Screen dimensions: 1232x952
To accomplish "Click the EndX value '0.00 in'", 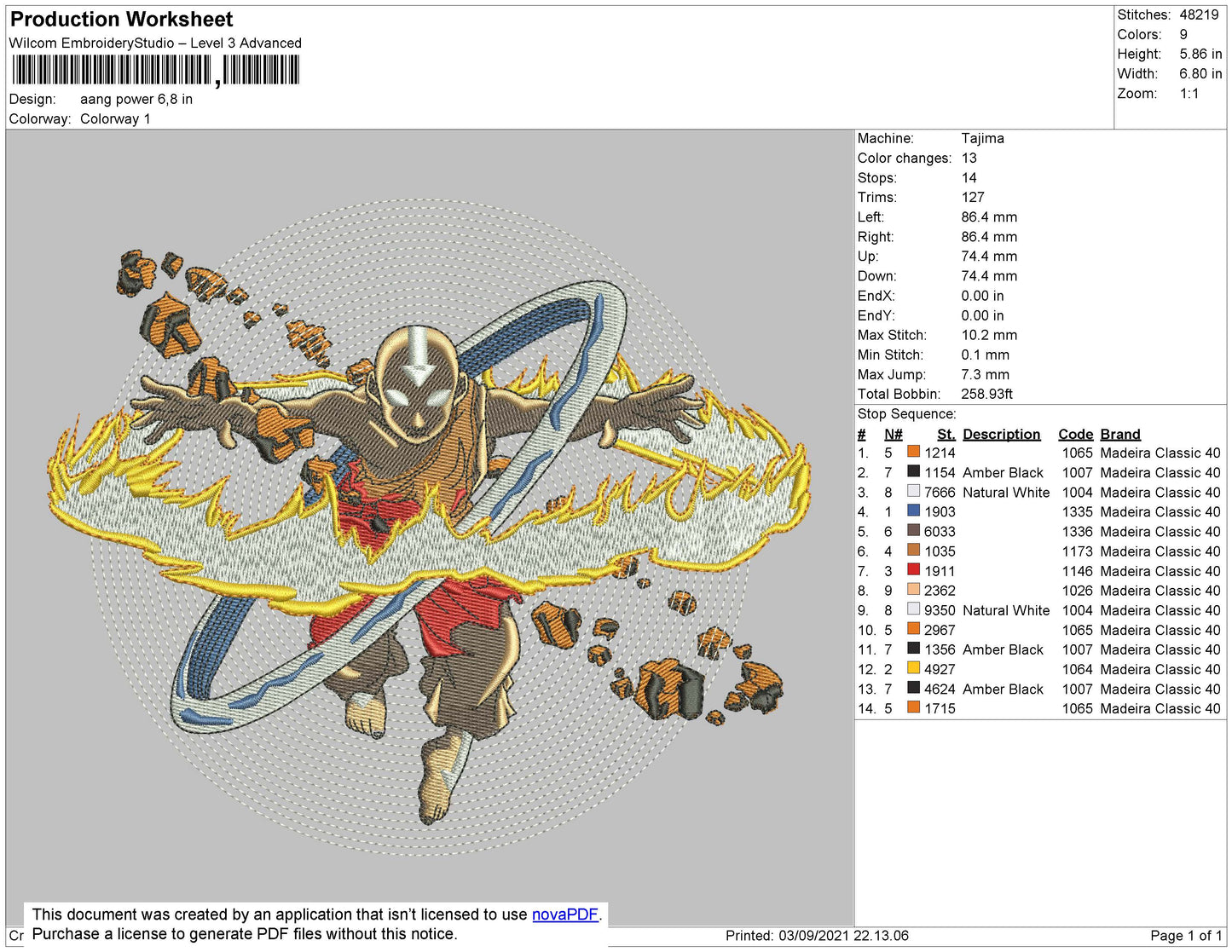I will [x=982, y=296].
